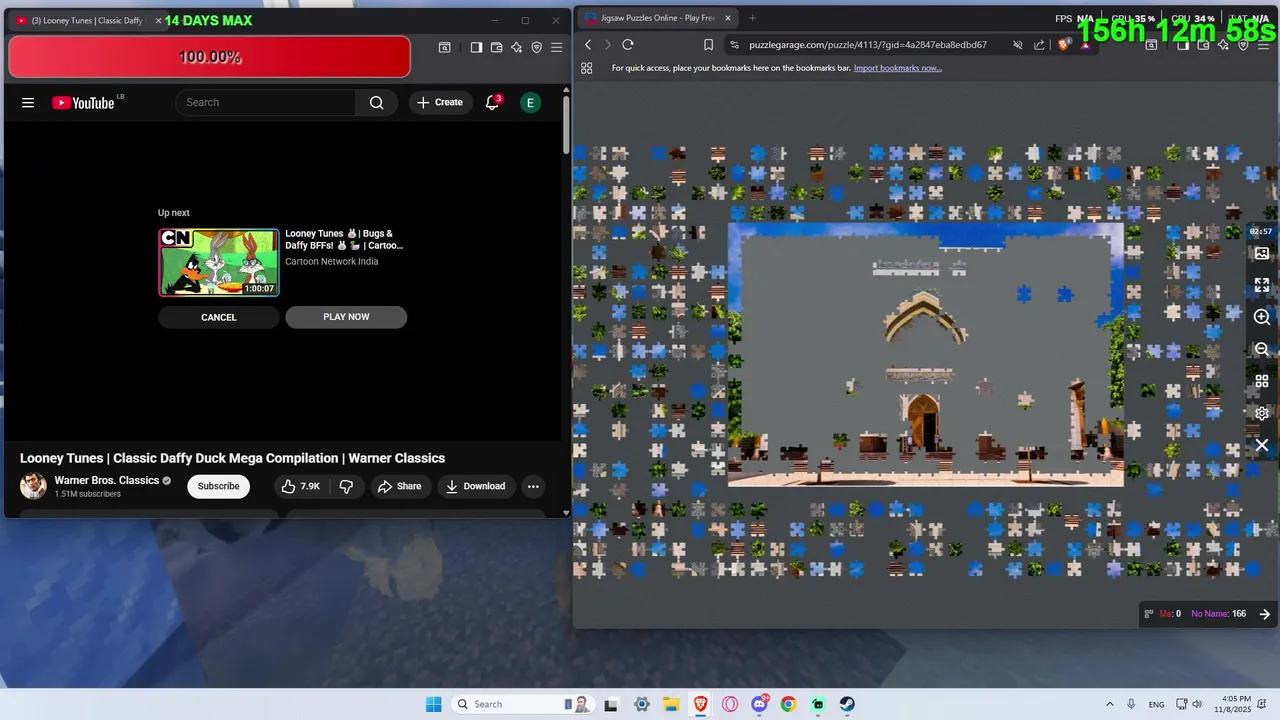
Task: Open Warner Bros. Classics channel name
Action: click(x=107, y=480)
